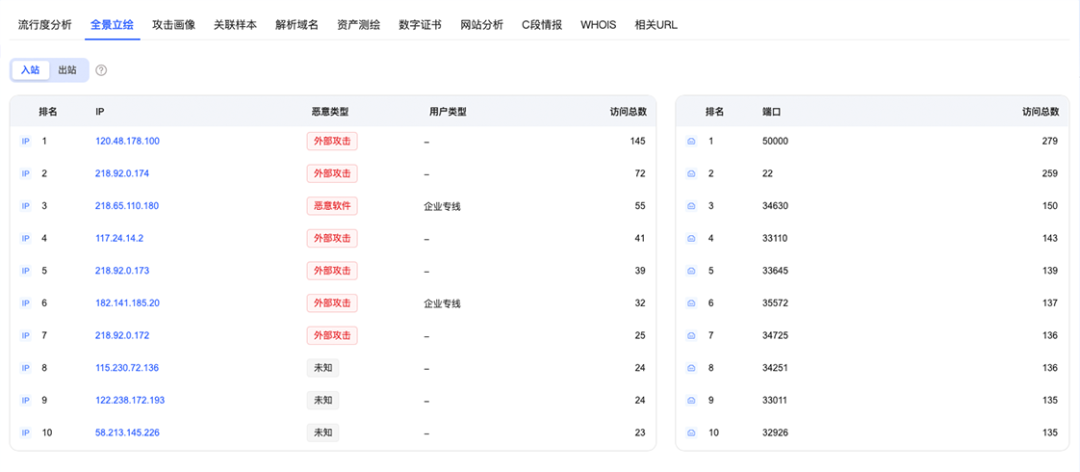Click the 端口 column header
Screen dimensions: 1080x472
[x=771, y=112]
